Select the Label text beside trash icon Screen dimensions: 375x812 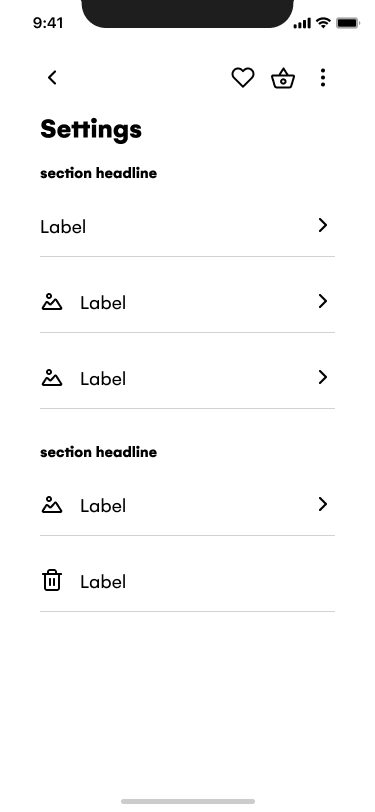pyautogui.click(x=103, y=582)
